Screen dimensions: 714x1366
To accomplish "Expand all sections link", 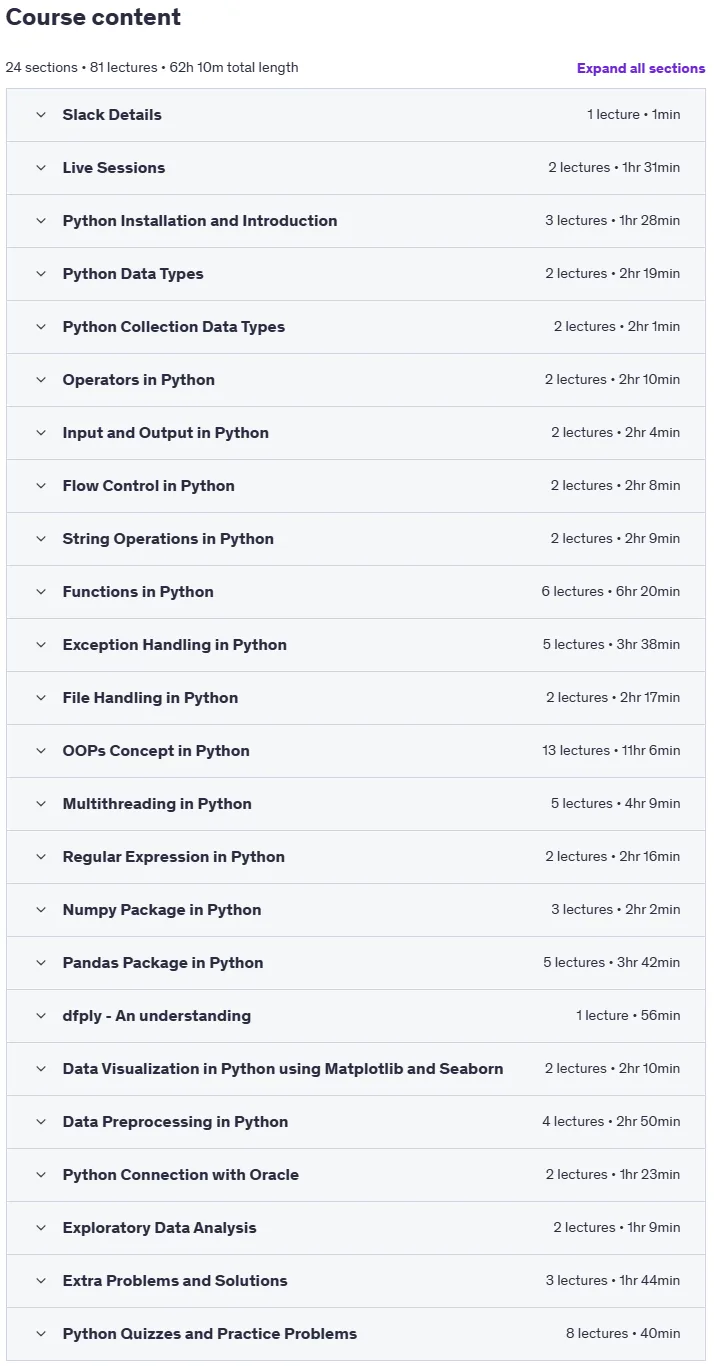I will pyautogui.click(x=641, y=68).
